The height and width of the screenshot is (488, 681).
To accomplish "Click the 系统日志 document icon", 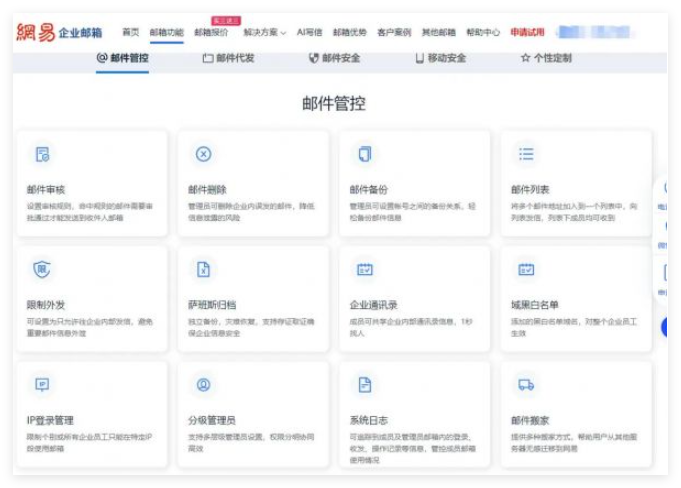I will pyautogui.click(x=365, y=385).
